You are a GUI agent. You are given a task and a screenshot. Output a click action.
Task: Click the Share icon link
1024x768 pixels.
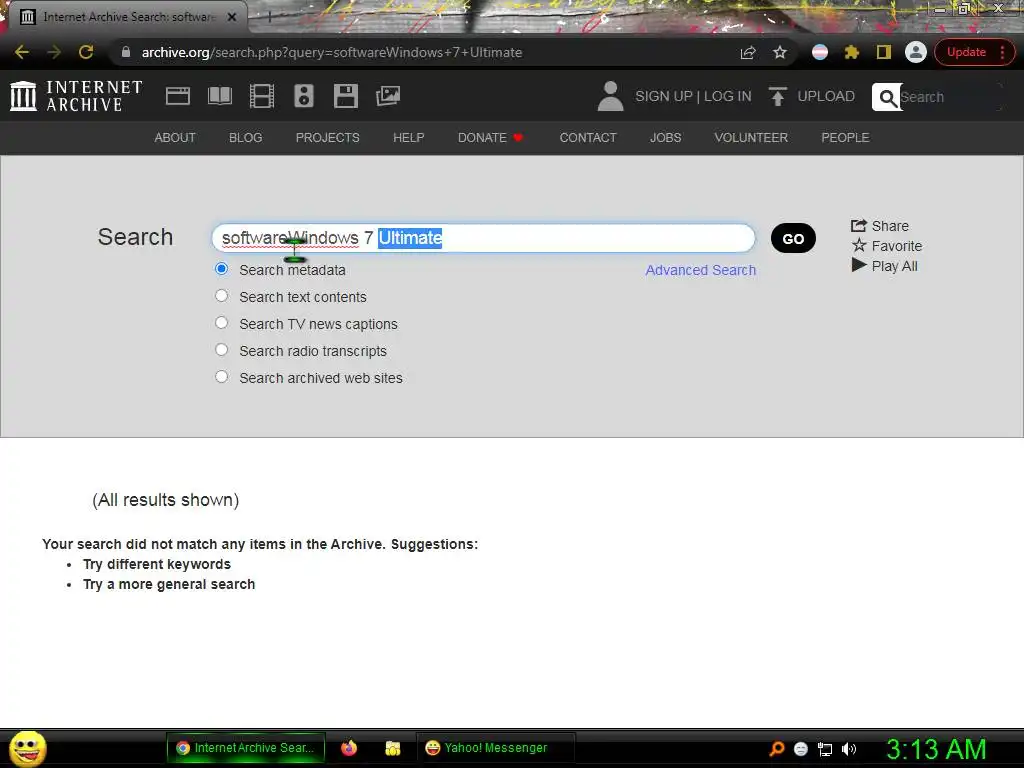click(x=880, y=226)
